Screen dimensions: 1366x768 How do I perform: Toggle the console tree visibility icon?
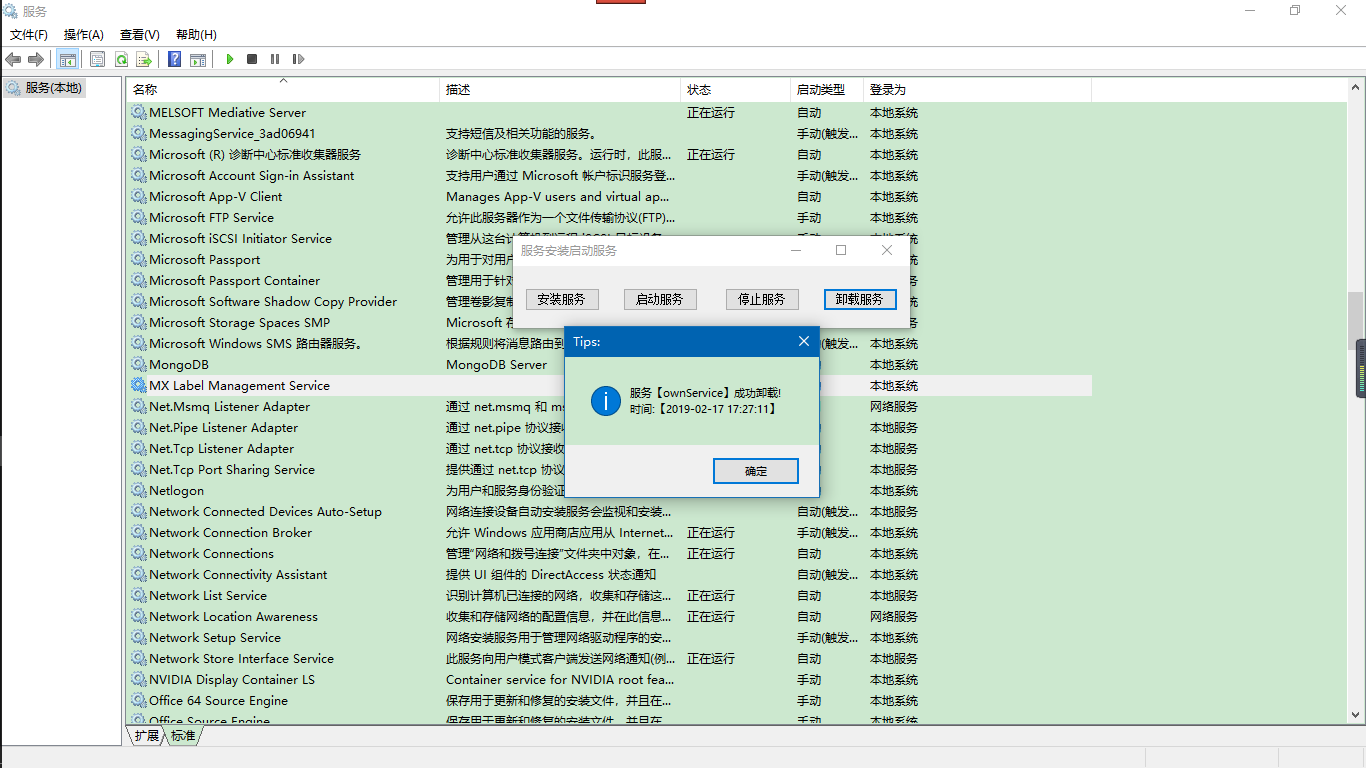coord(67,59)
